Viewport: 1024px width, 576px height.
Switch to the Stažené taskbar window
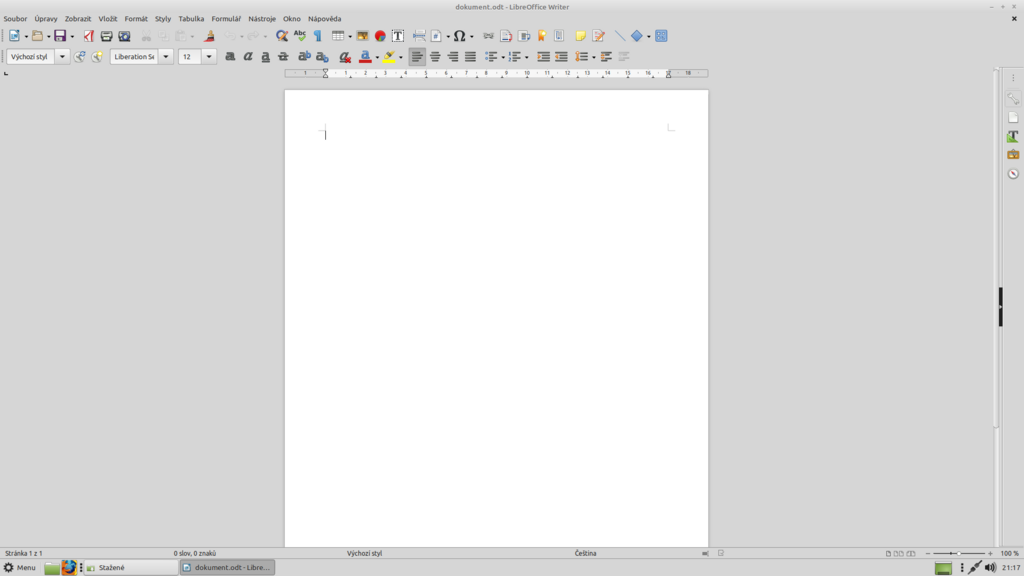click(131, 568)
